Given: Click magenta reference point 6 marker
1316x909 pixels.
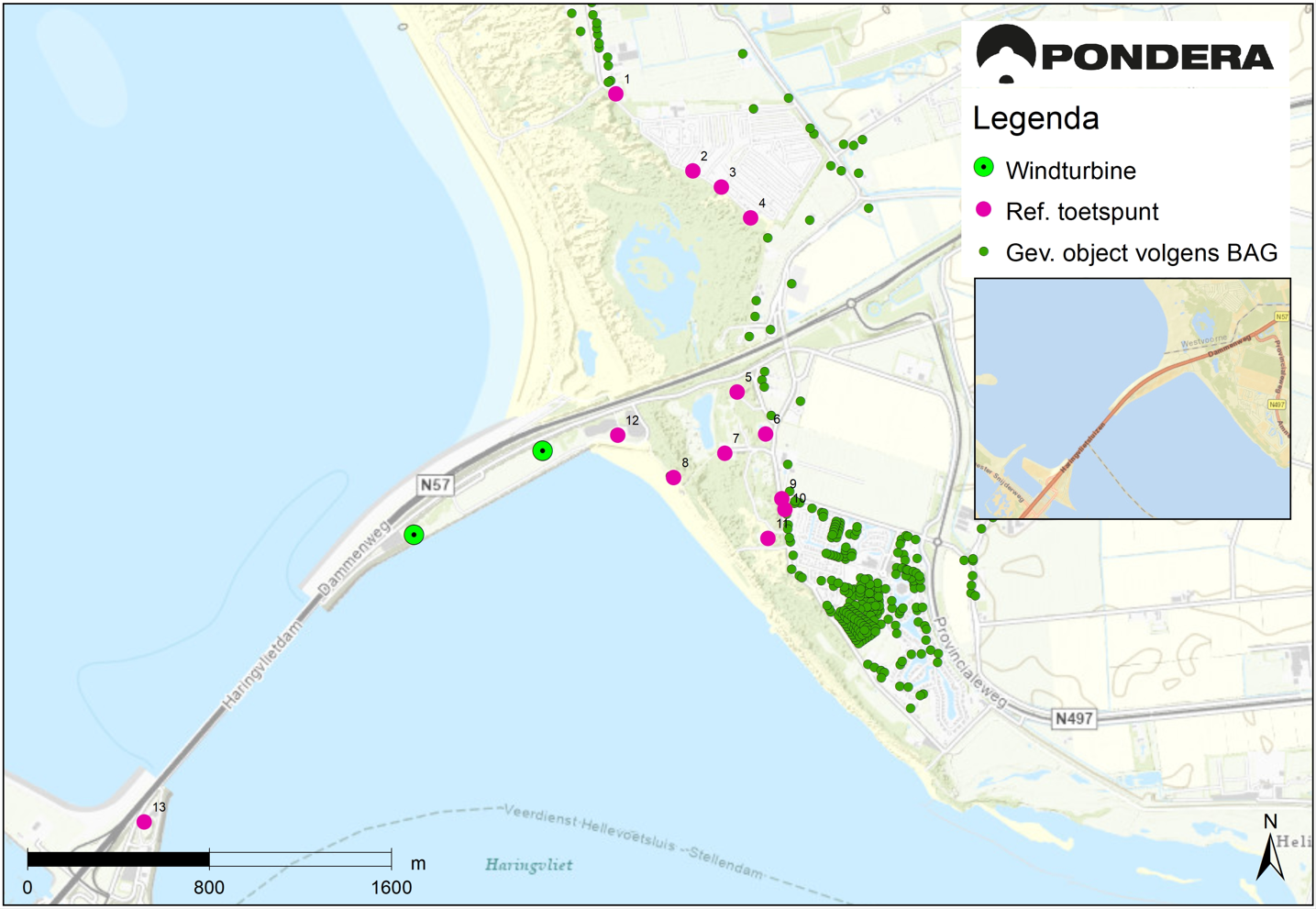Looking at the screenshot, I should pos(766,434).
